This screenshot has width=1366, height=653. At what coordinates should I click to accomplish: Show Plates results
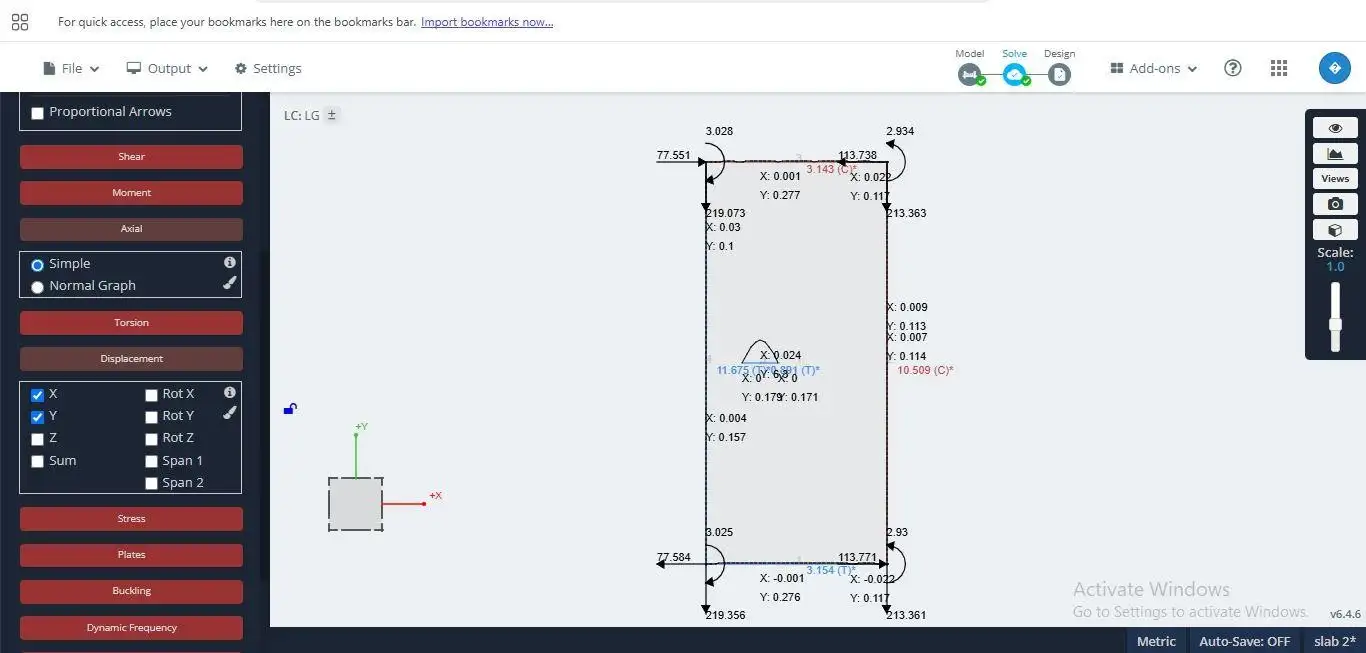[x=131, y=555]
